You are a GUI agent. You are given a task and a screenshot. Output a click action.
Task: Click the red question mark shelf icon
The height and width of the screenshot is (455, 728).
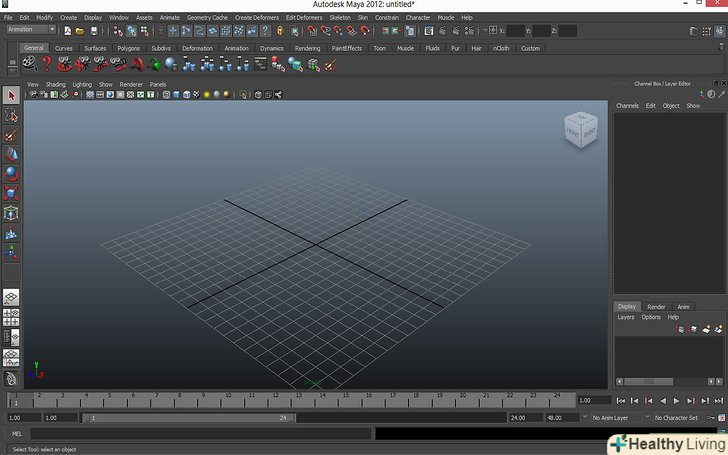(45, 64)
